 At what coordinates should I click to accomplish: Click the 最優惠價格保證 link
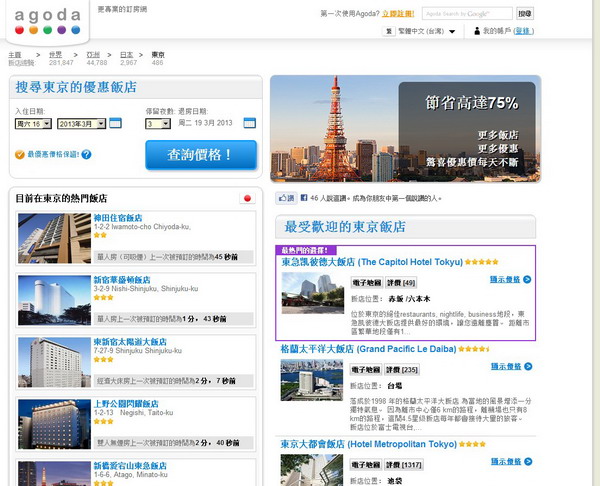(53, 154)
